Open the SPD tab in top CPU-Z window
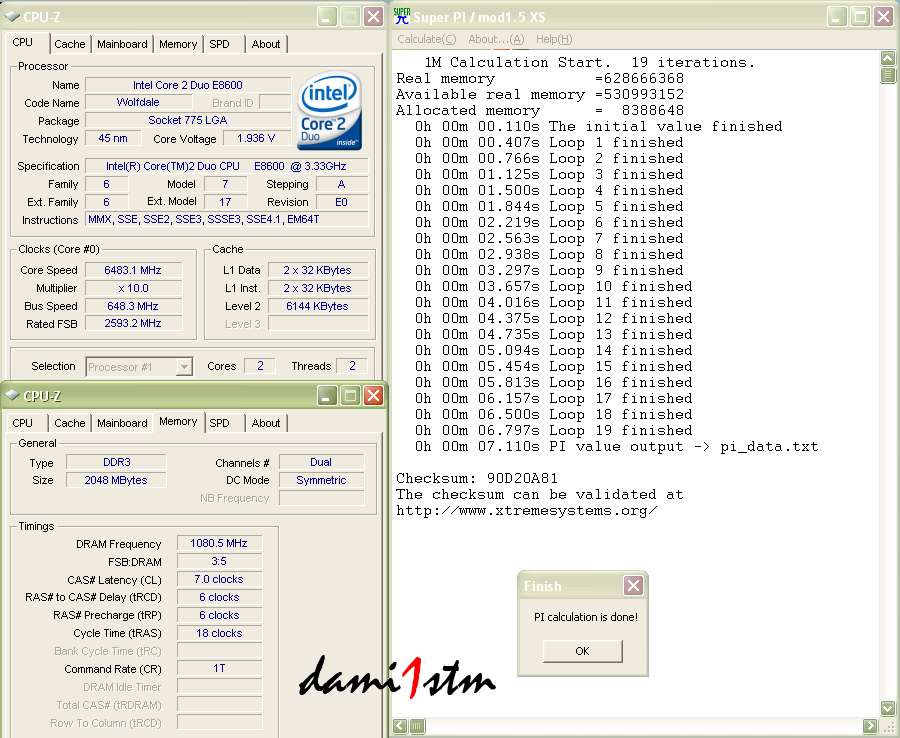Image resolution: width=900 pixels, height=738 pixels. pos(219,44)
